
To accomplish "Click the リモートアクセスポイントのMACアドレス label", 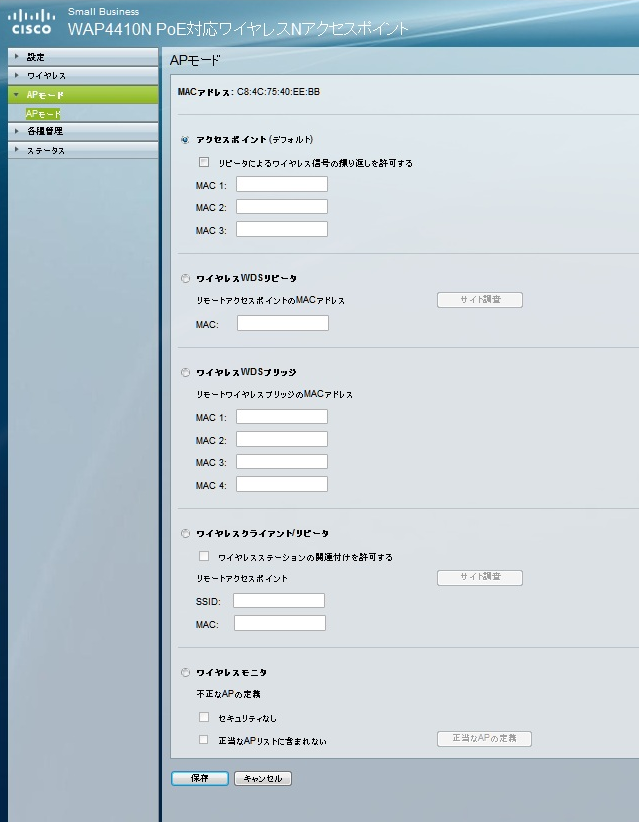I will (x=270, y=300).
